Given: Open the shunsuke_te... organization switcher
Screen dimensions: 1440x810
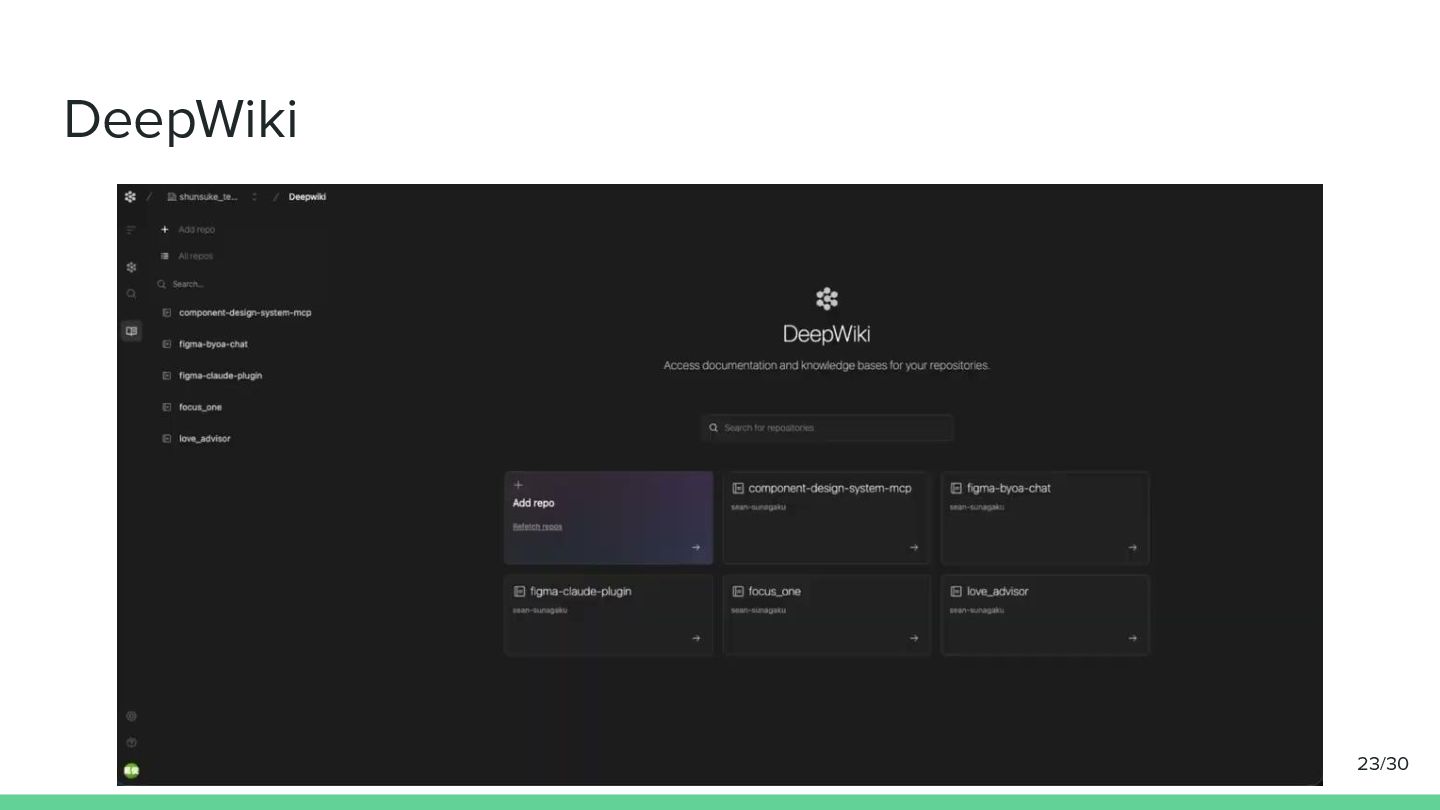Looking at the screenshot, I should [211, 197].
